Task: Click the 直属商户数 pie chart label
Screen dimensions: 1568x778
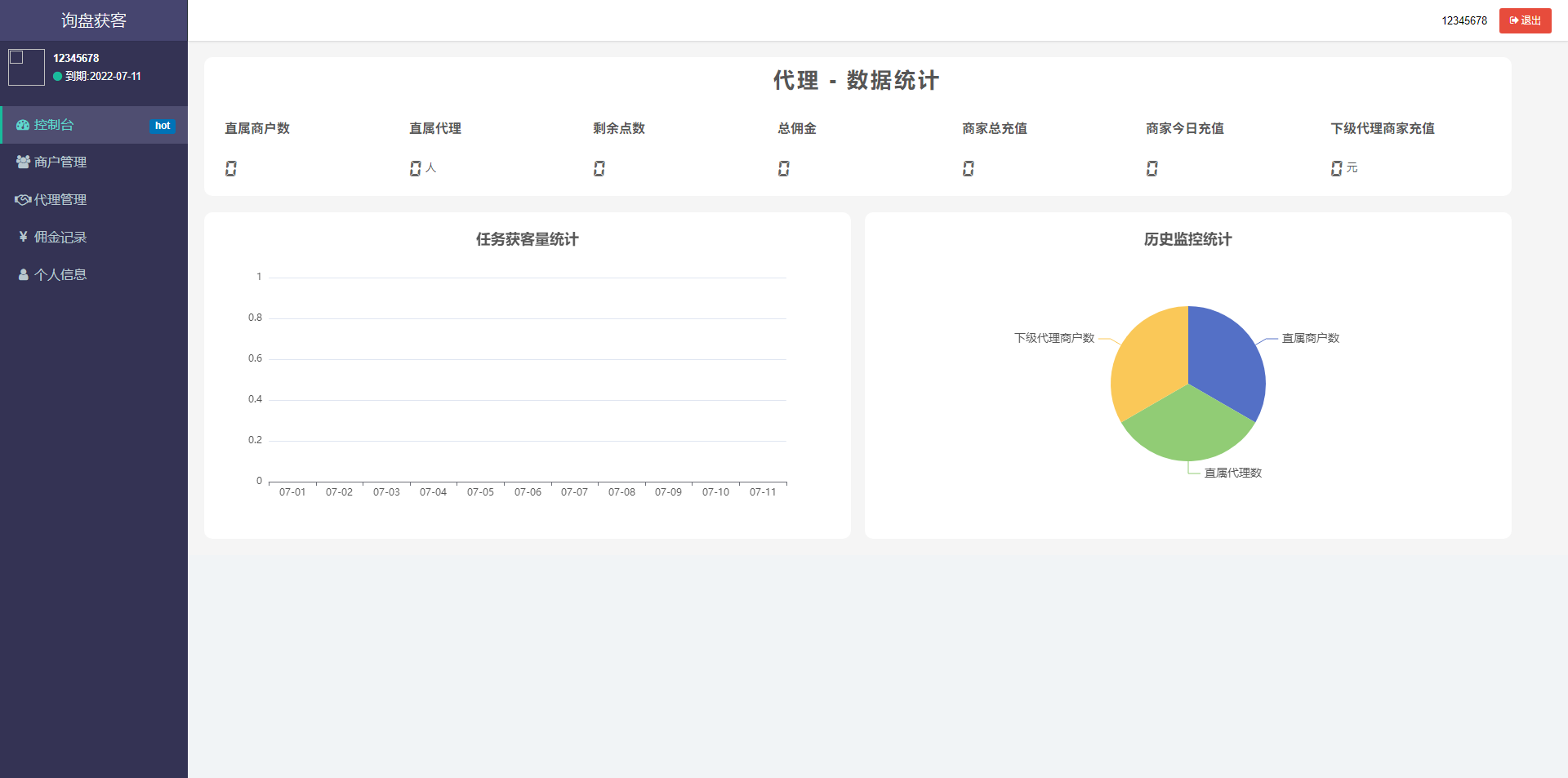Action: 1310,338
